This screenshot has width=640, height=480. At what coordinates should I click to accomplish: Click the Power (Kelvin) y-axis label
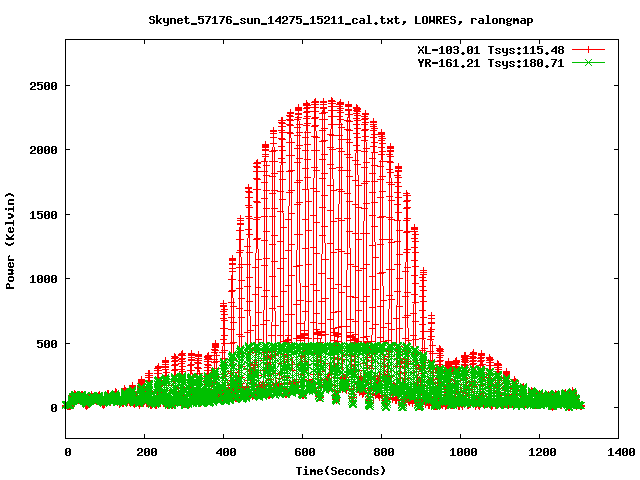pyautogui.click(x=10, y=241)
